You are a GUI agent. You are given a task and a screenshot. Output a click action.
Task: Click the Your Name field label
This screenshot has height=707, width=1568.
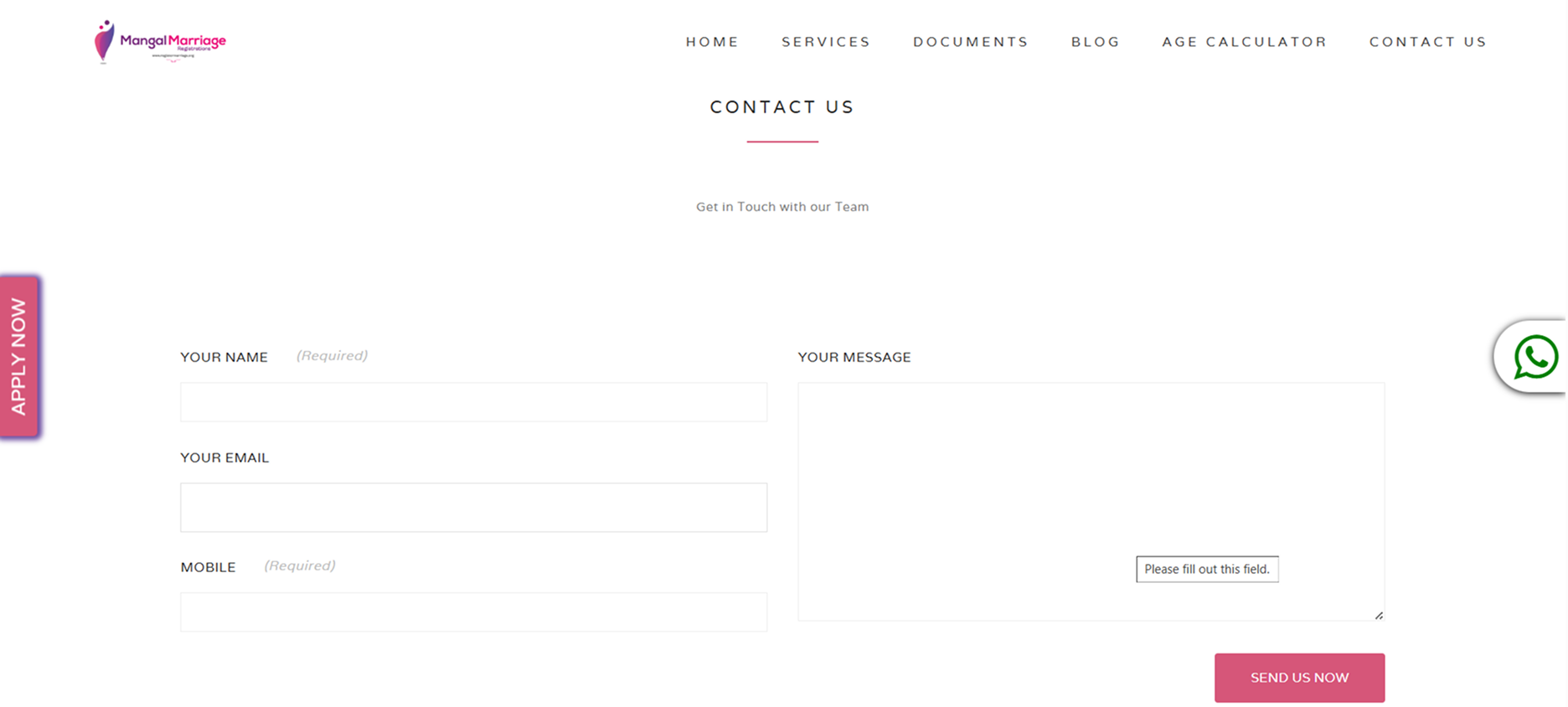click(224, 357)
